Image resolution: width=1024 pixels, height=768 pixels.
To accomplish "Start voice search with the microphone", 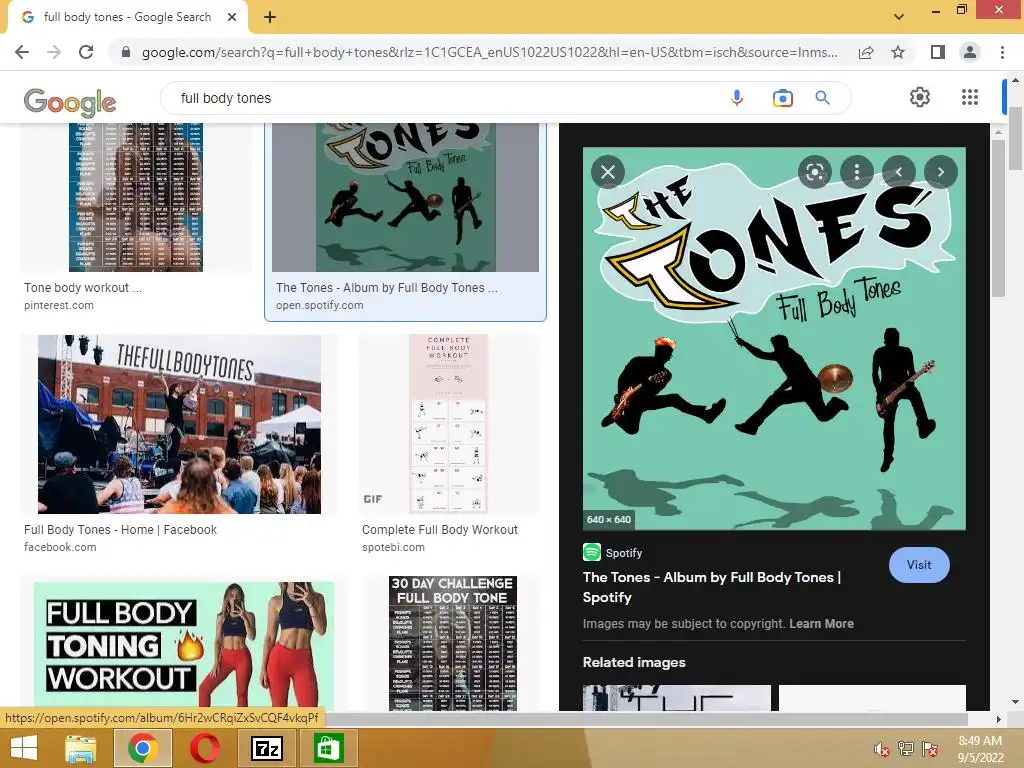I will [x=737, y=98].
